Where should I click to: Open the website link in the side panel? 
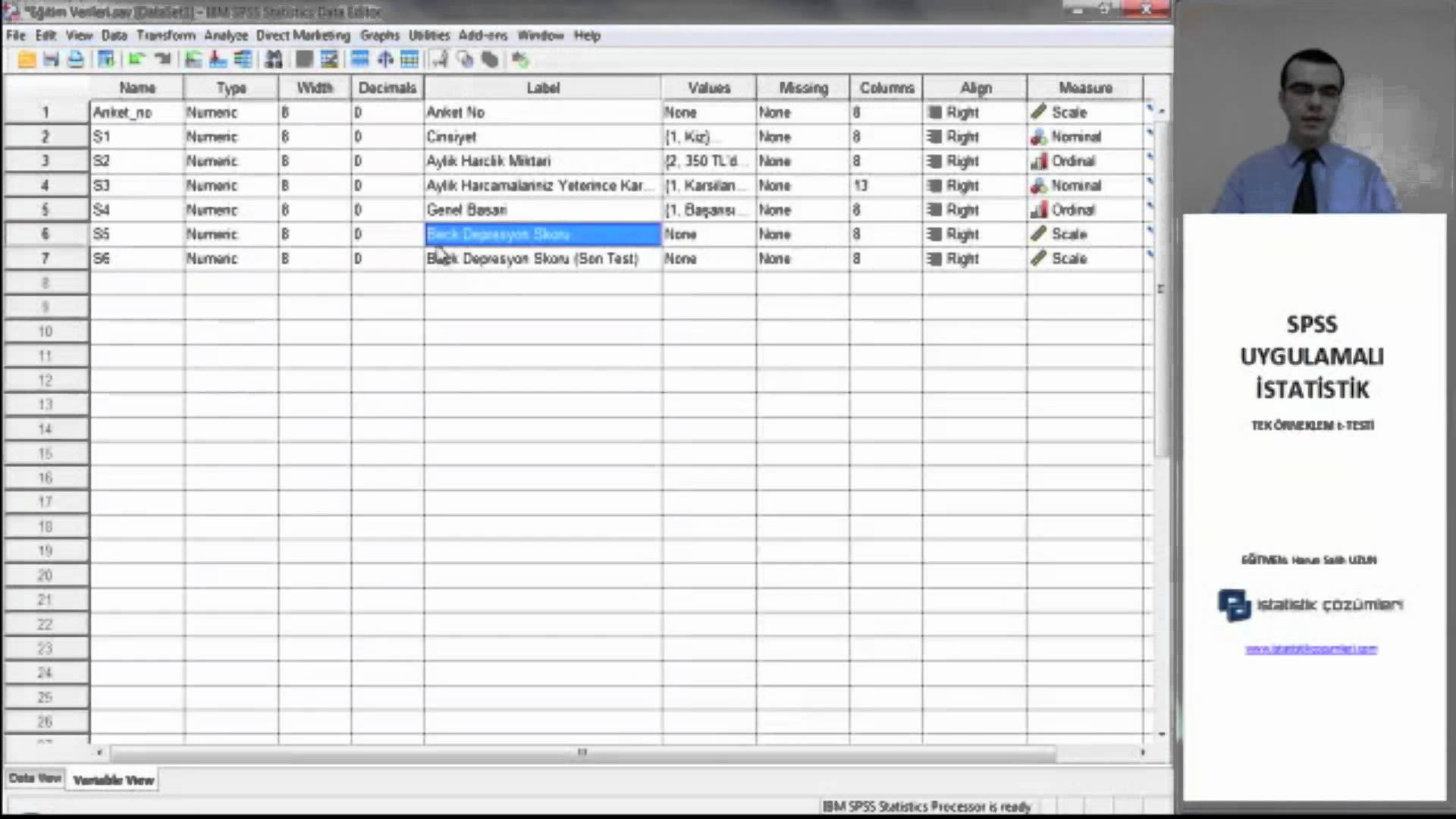pyautogui.click(x=1311, y=649)
